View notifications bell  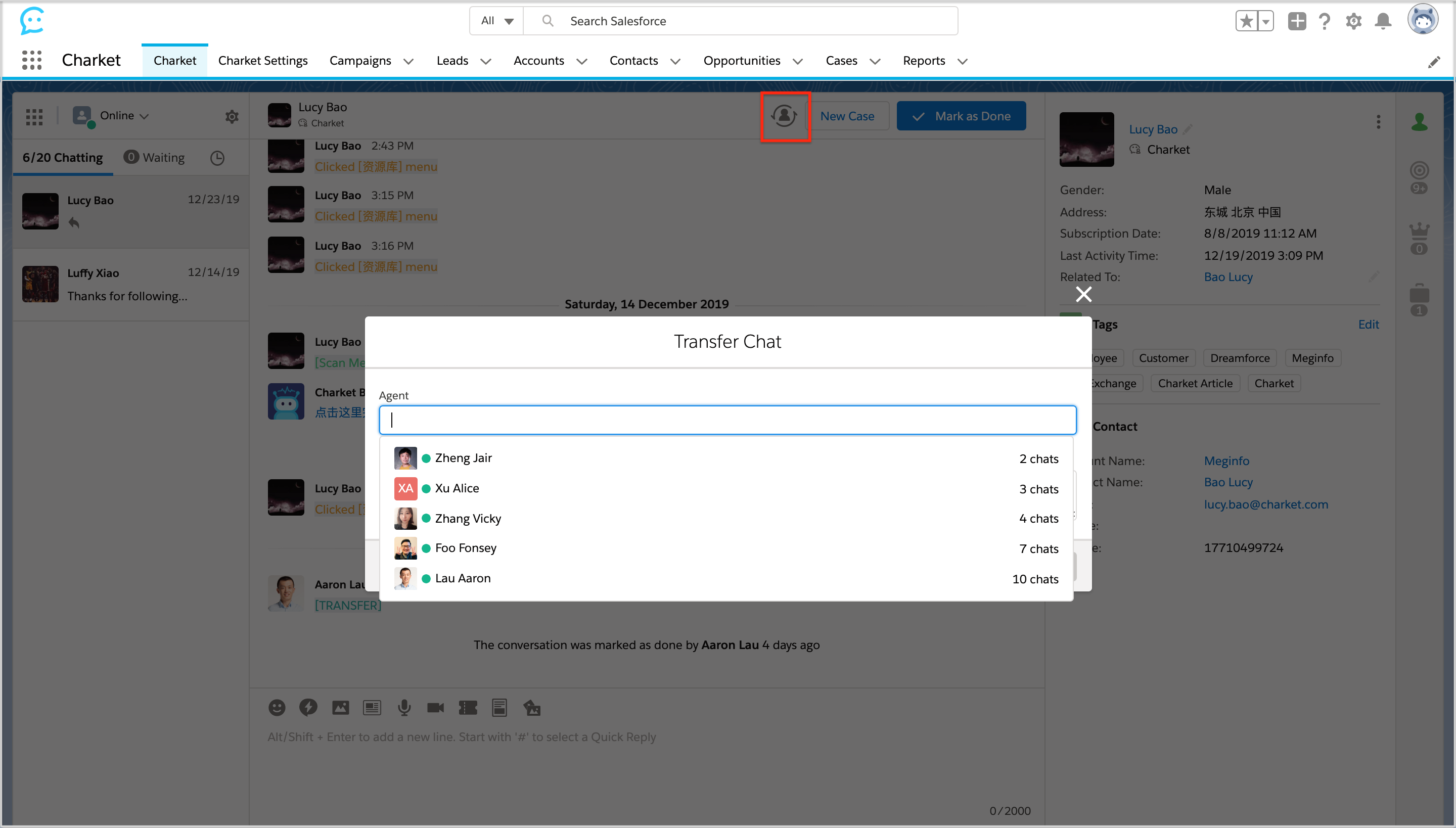(1383, 21)
